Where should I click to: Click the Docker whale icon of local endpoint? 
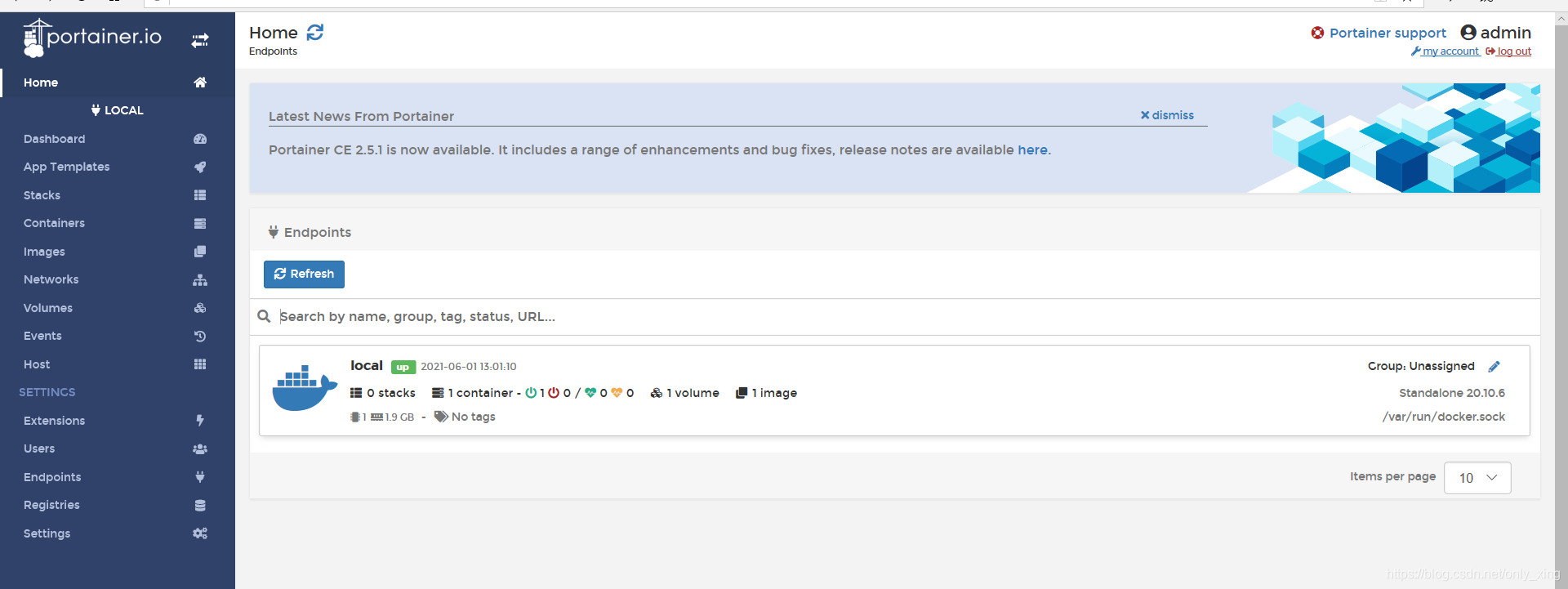(x=305, y=388)
